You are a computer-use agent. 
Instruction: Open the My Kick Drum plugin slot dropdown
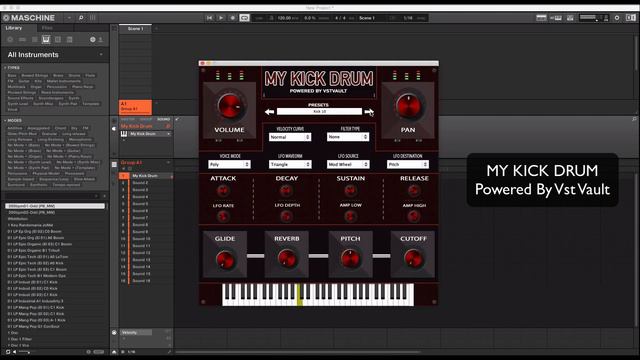169,134
